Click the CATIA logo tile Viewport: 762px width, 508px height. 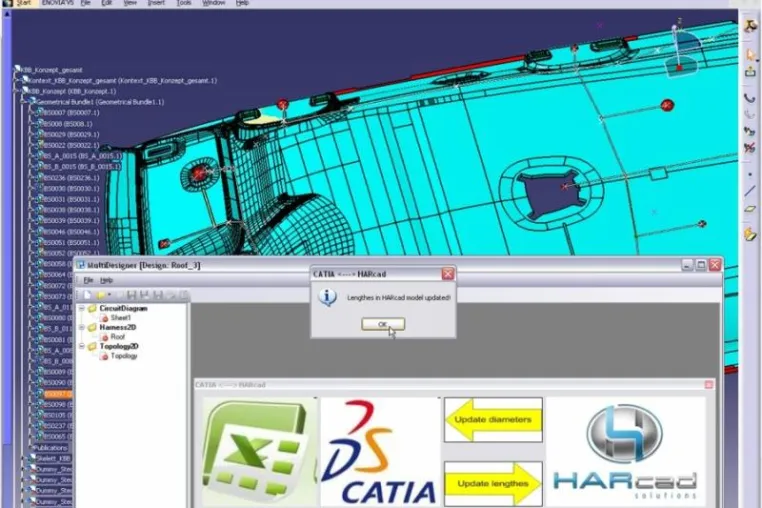click(380, 452)
